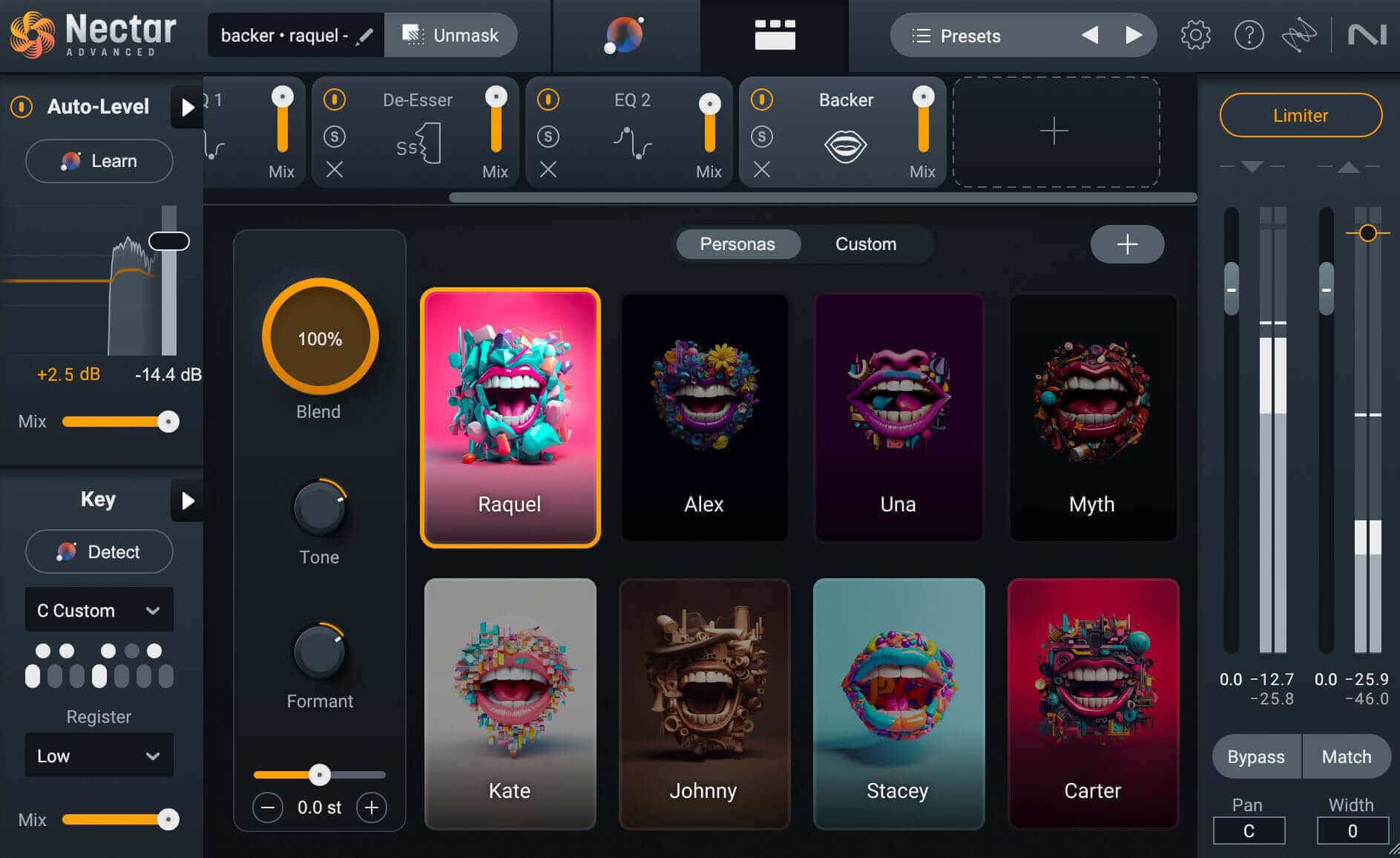The image size is (1400, 858).
Task: Click the Width input field
Action: pos(1353,831)
